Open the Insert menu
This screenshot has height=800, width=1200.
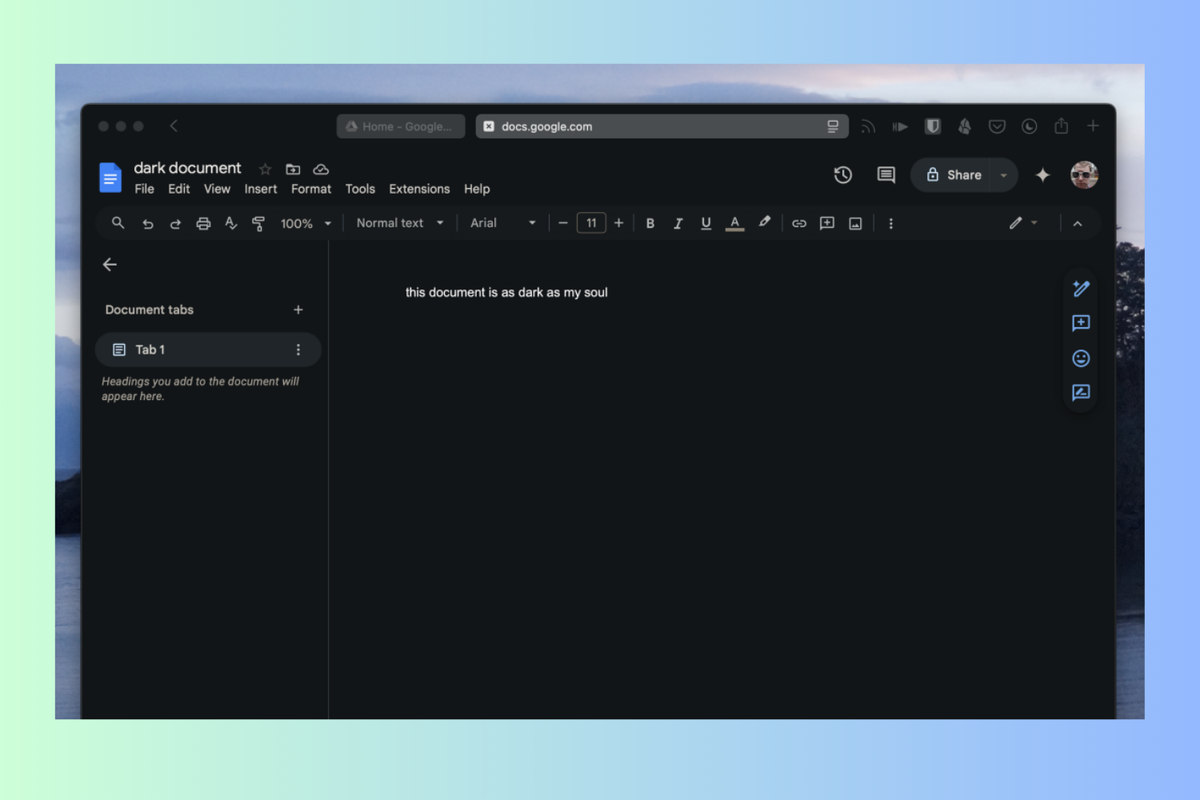tap(261, 189)
